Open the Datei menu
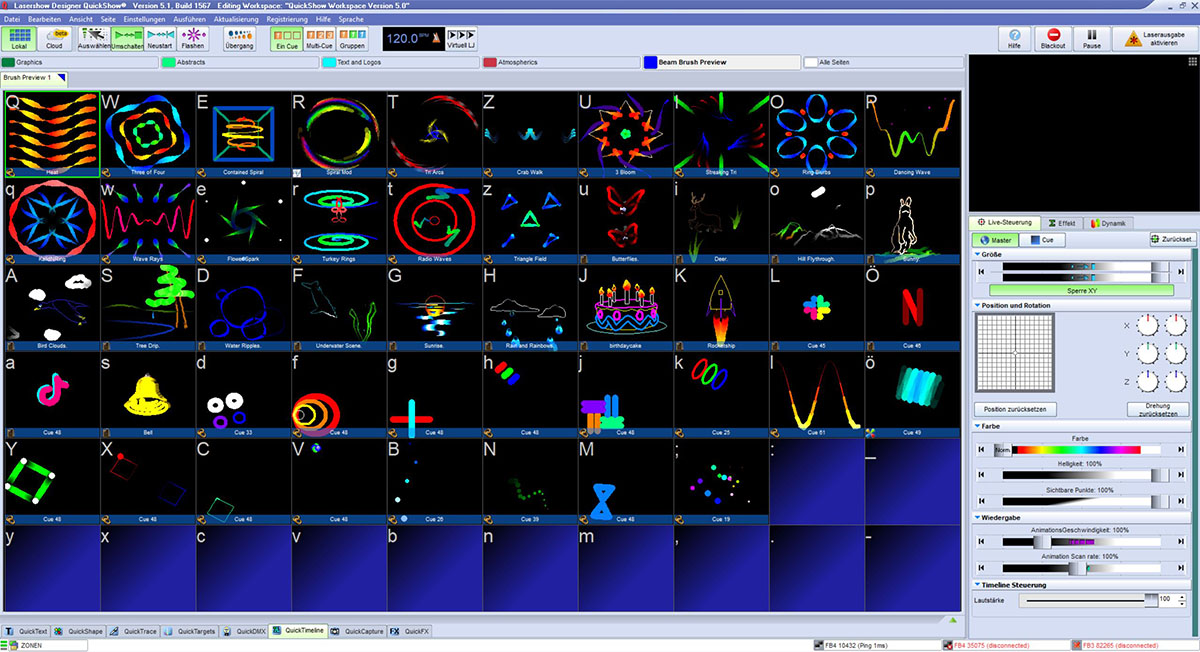Viewport: 1200px width, 652px height. [12, 19]
